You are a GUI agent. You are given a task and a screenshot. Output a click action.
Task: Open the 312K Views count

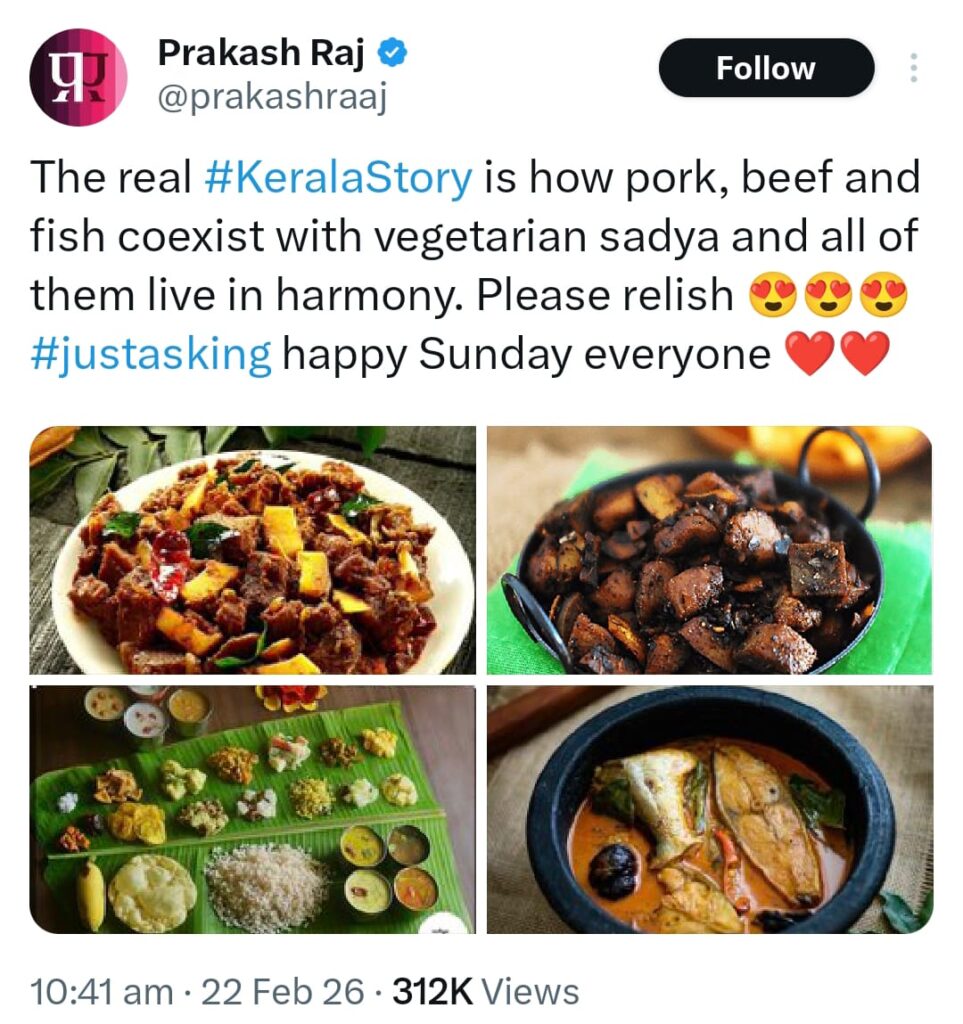coord(485,992)
